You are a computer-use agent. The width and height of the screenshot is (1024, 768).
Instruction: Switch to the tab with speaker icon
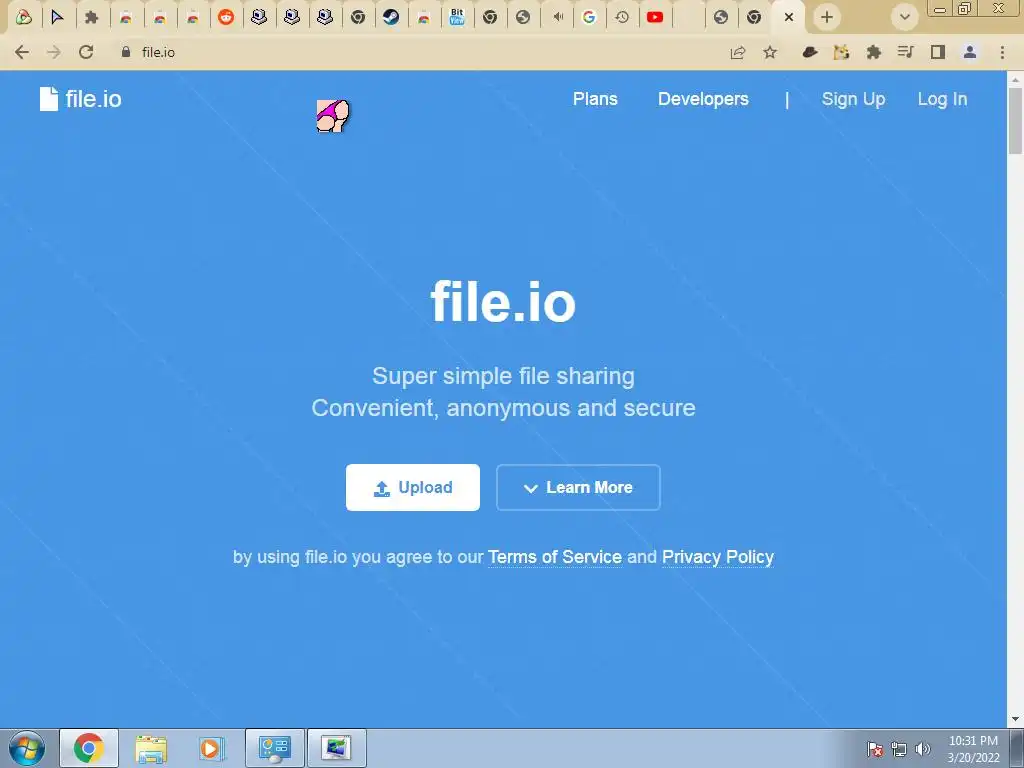(556, 18)
